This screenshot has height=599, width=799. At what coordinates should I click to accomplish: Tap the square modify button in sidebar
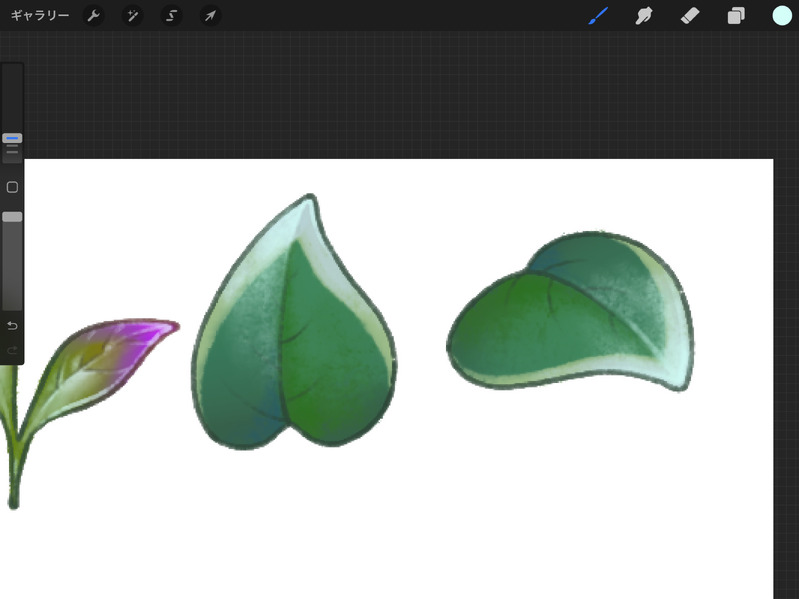(x=12, y=187)
